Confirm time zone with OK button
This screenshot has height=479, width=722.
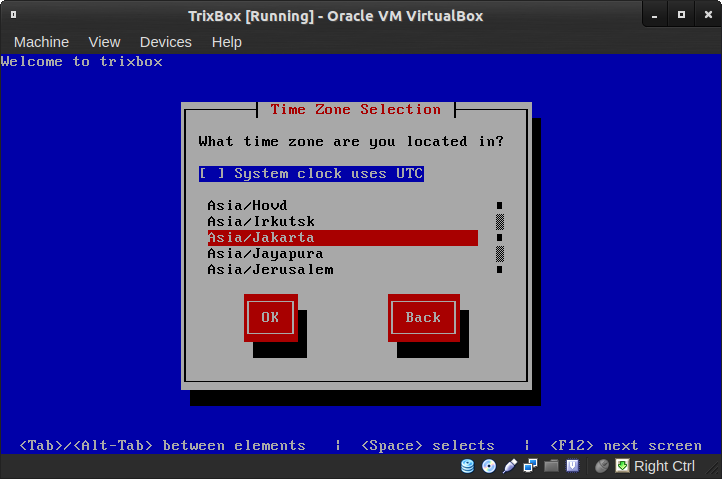(271, 317)
